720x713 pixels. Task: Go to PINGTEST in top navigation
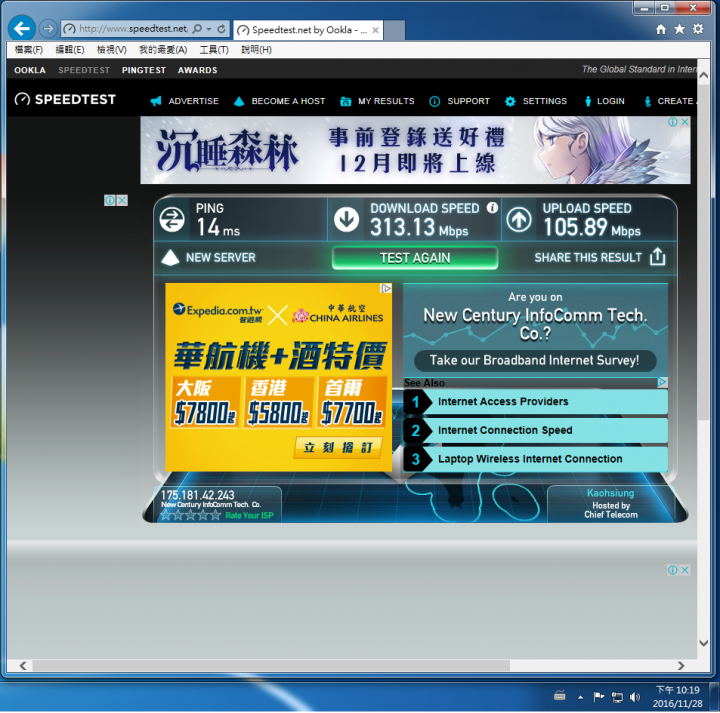tap(144, 70)
